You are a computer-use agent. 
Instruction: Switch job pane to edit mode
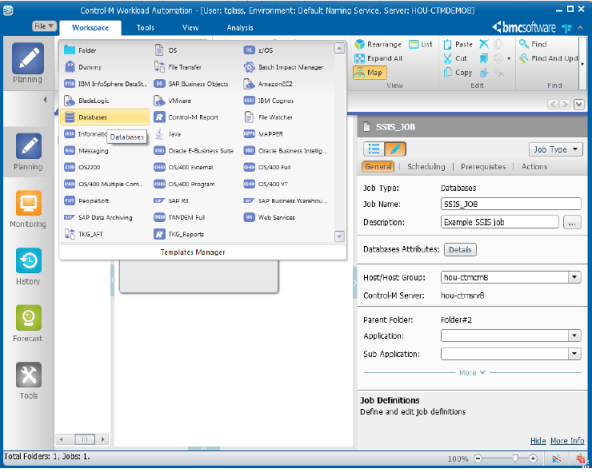point(395,149)
